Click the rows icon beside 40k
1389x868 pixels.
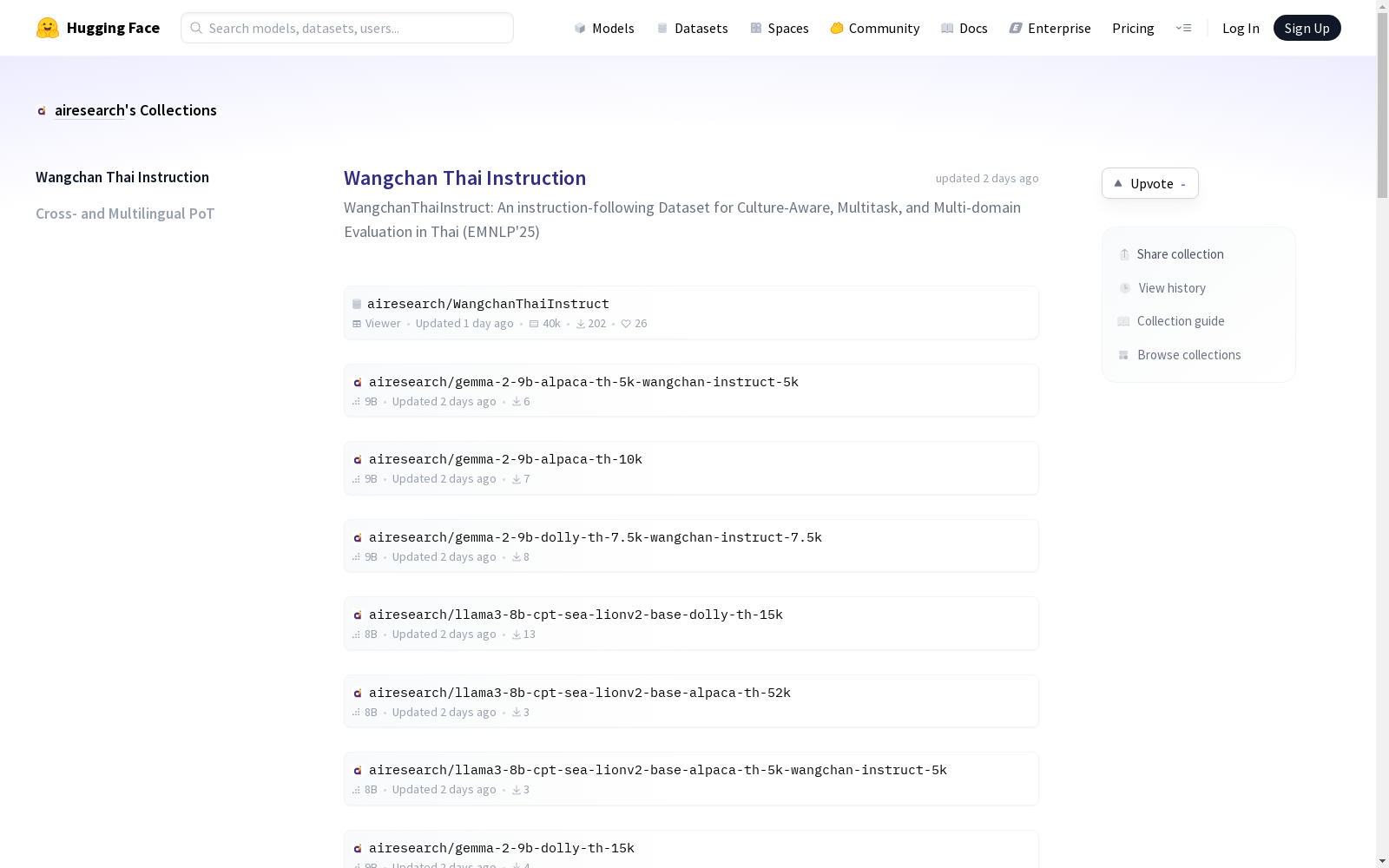point(534,324)
